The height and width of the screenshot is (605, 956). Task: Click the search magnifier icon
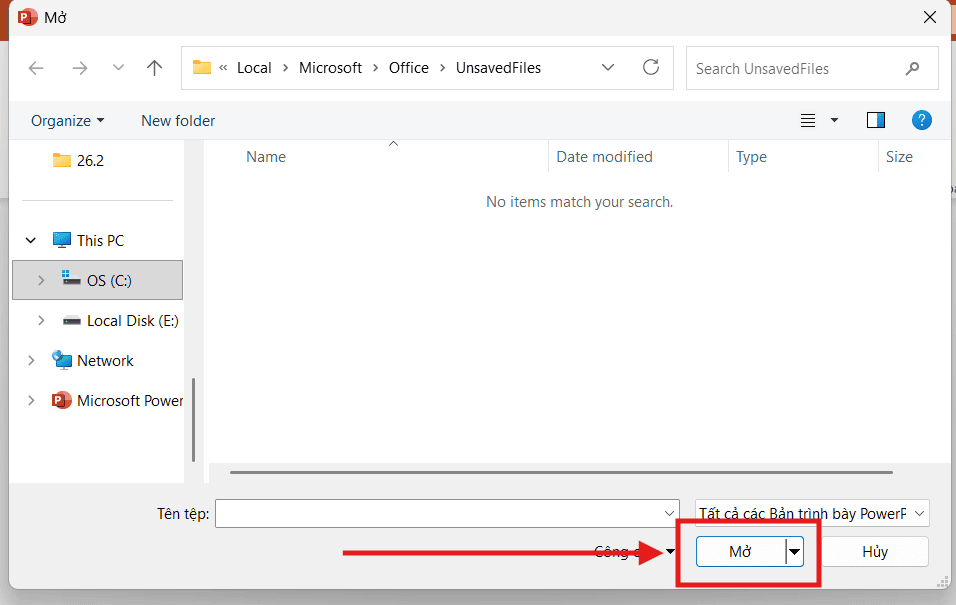click(x=912, y=68)
